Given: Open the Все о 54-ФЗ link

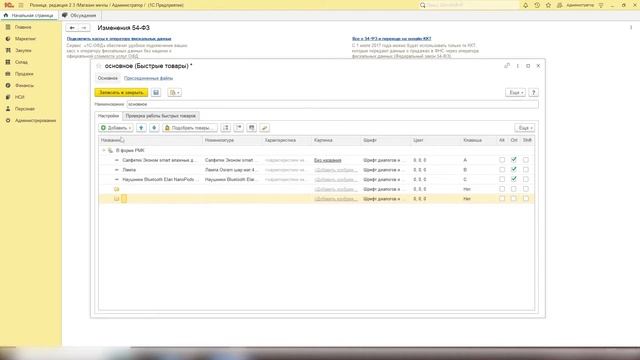Looking at the screenshot, I should pyautogui.click(x=391, y=38).
